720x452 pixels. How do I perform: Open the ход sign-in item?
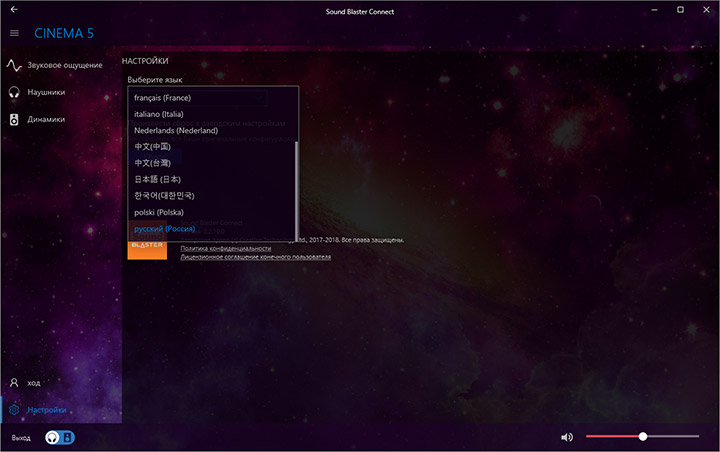click(61, 383)
